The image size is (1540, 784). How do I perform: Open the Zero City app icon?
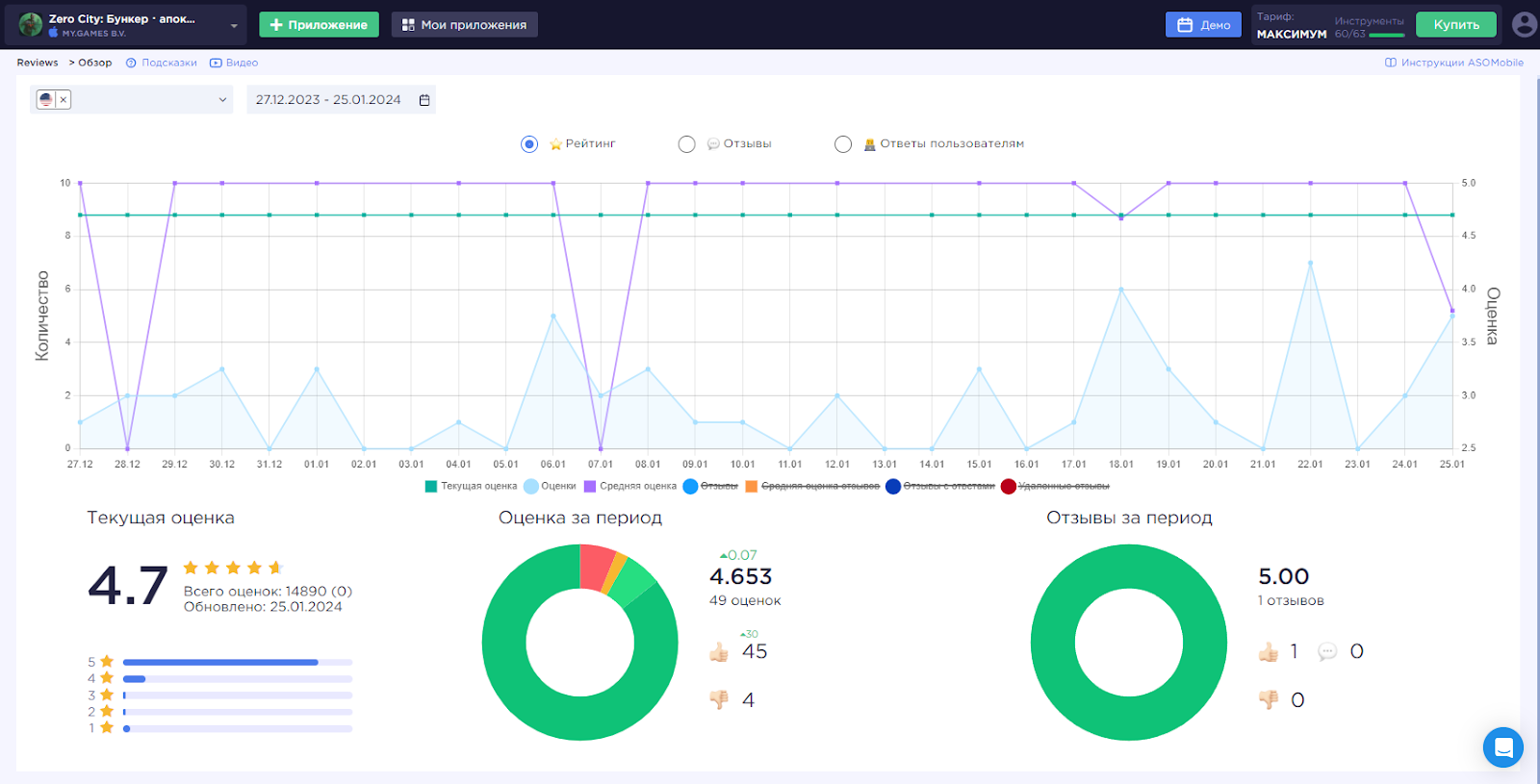click(x=31, y=25)
